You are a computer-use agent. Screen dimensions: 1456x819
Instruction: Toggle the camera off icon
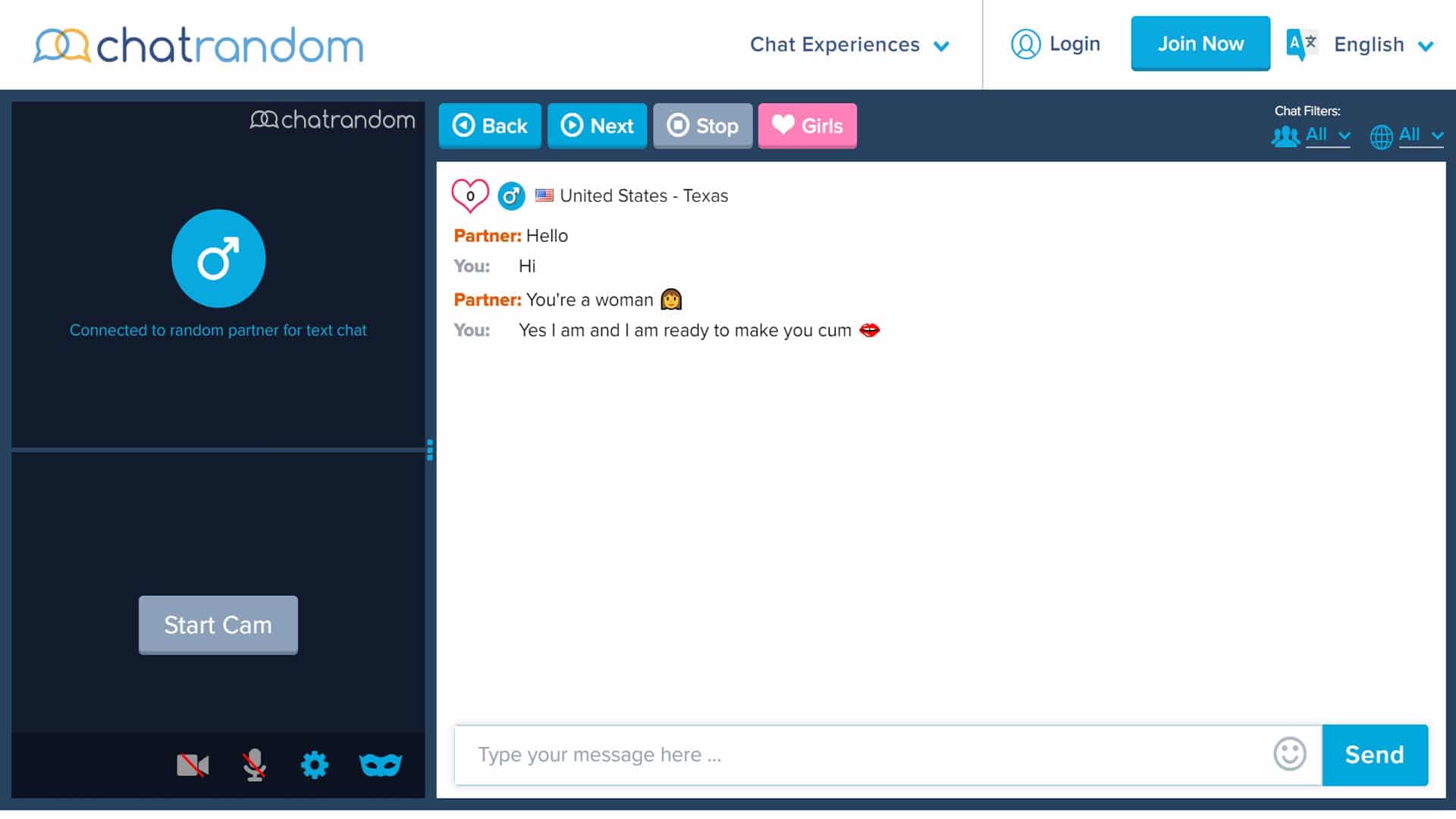pos(193,765)
